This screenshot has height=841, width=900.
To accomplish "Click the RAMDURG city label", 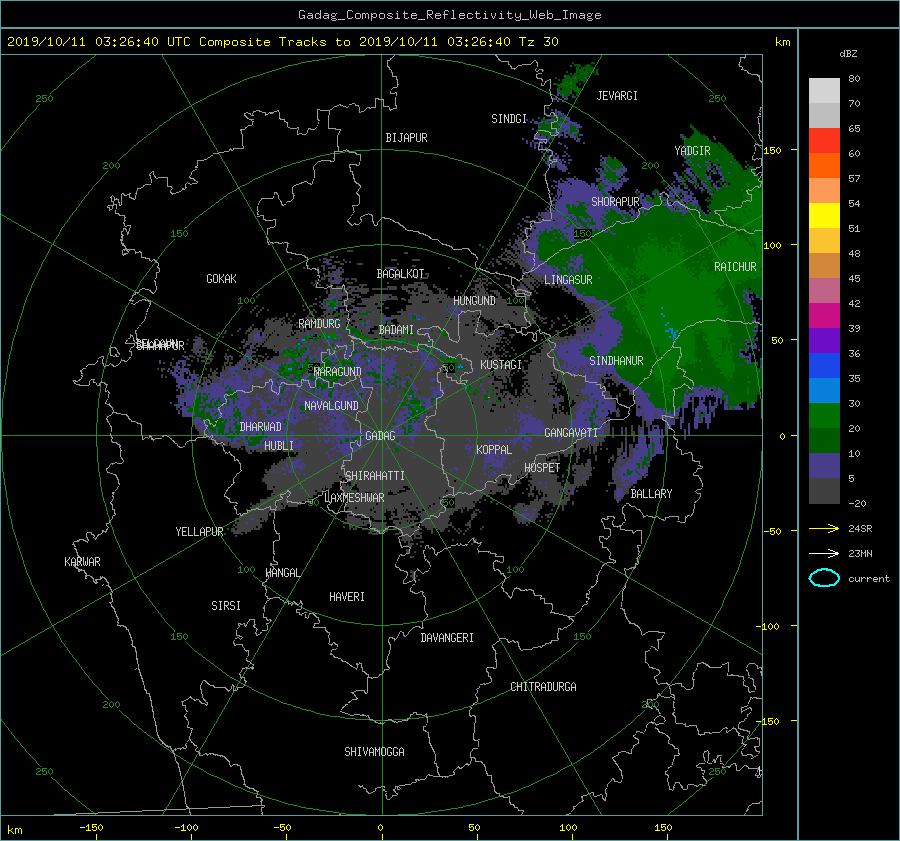I will pyautogui.click(x=319, y=324).
